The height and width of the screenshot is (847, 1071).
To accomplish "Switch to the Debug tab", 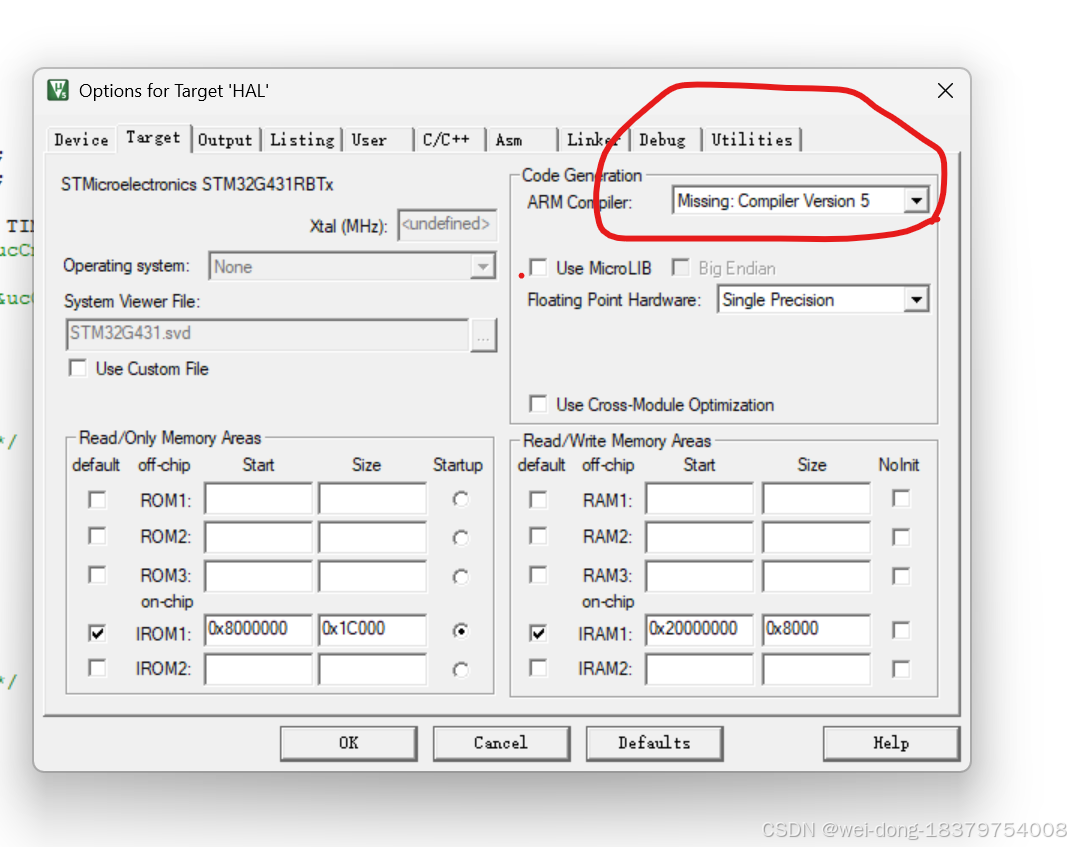I will pyautogui.click(x=663, y=140).
